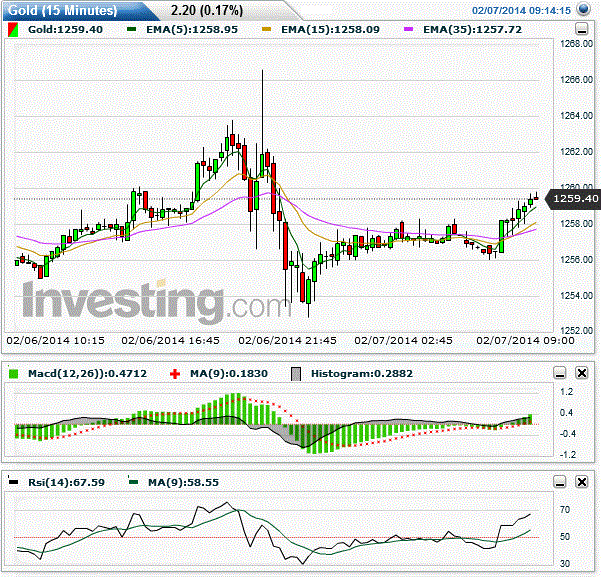Click the red cross MA(9) legend marker
This screenshot has height=577, width=601.
175,374
